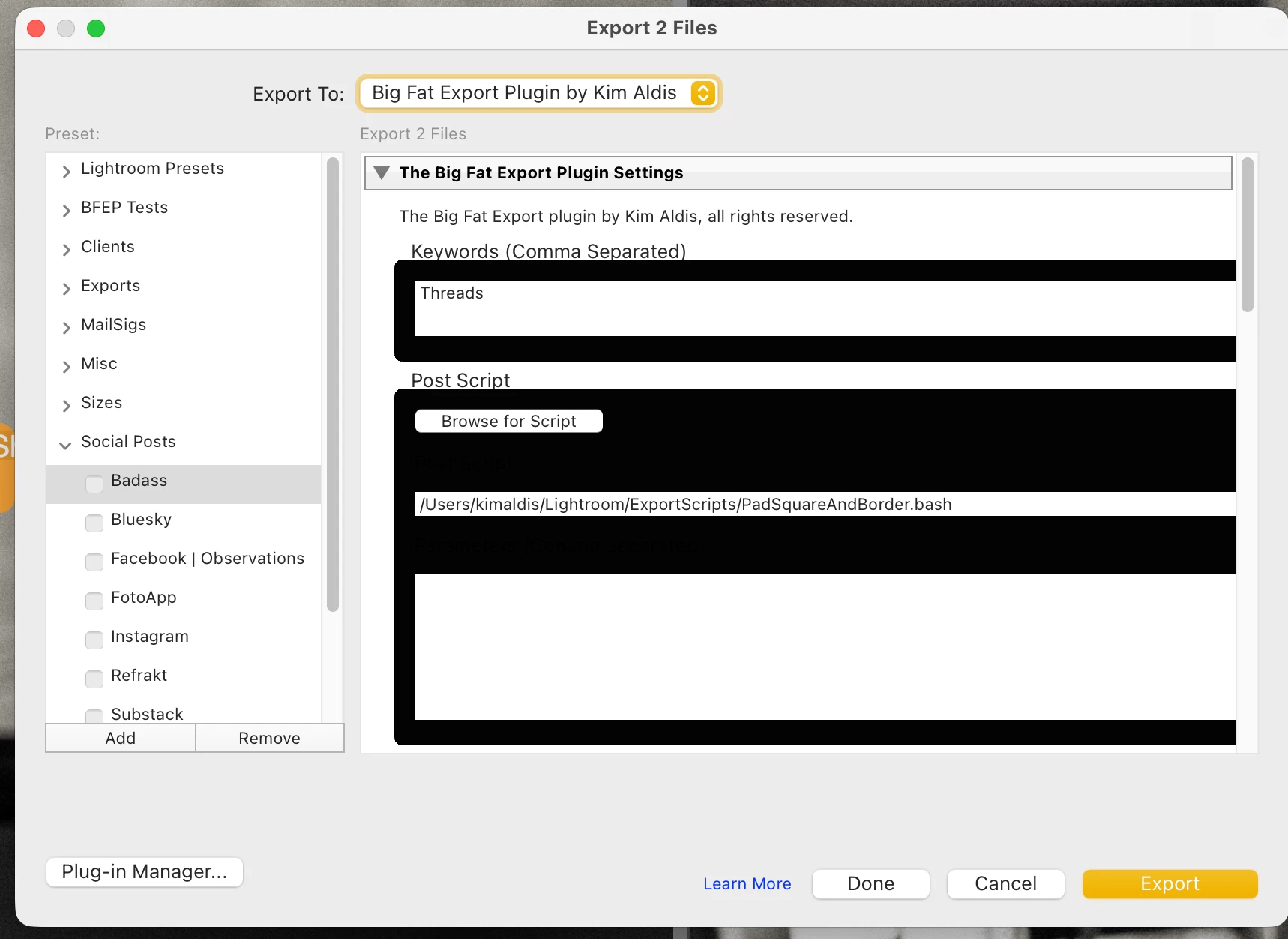The height and width of the screenshot is (939, 1288).
Task: Select the Social Posts folder label
Action: click(x=129, y=442)
